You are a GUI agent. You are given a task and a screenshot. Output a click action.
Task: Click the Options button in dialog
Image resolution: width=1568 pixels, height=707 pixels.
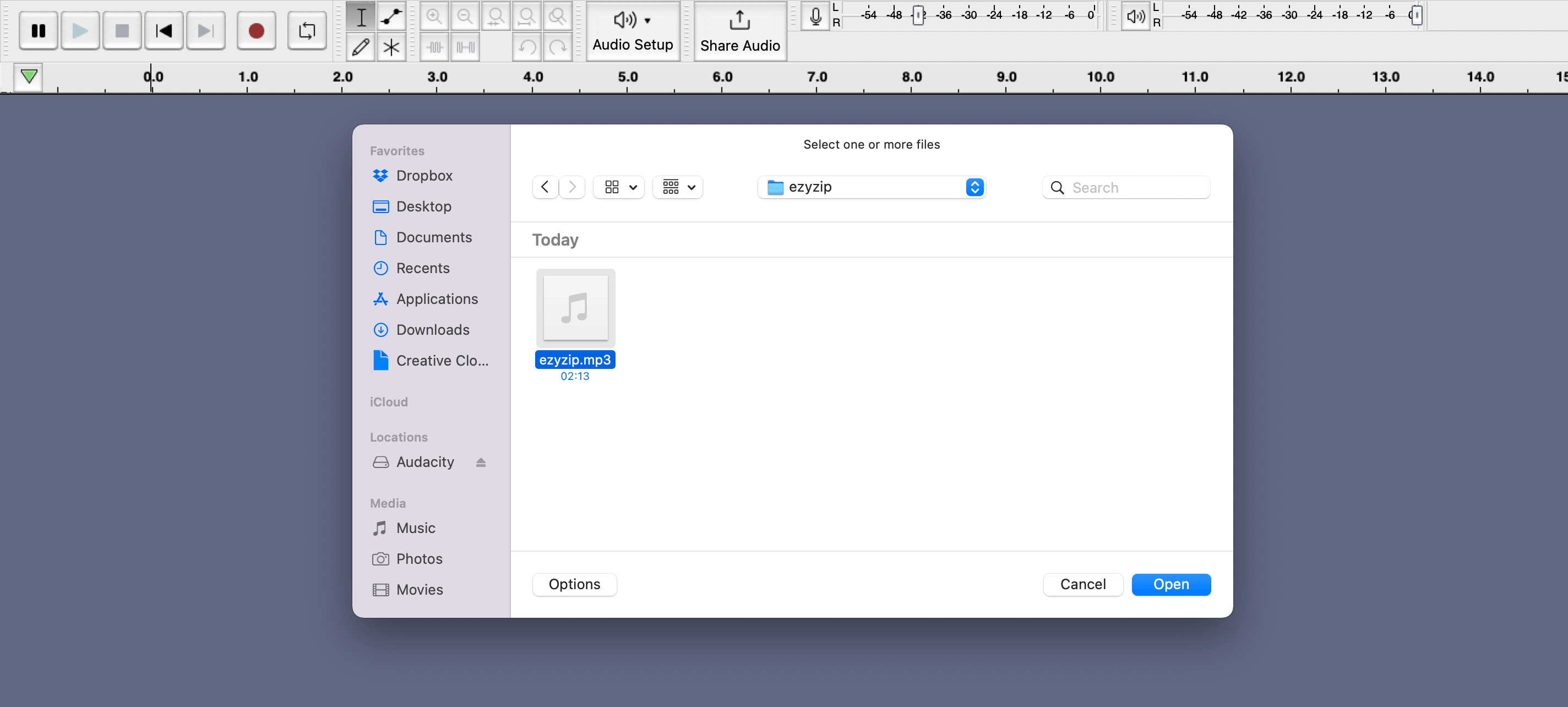(x=575, y=584)
